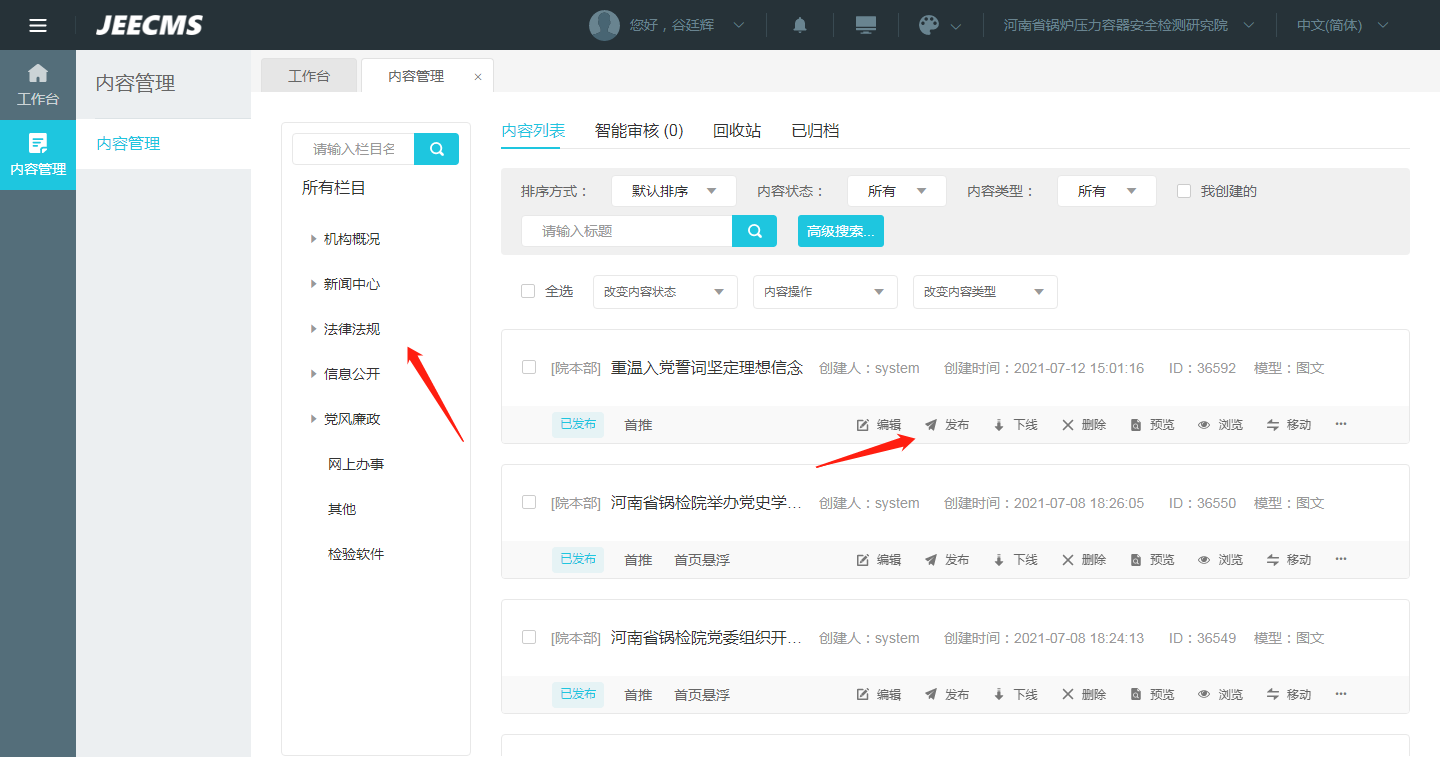Screen dimensions: 1440x757
Task: Open the notification bell
Action: tap(800, 25)
